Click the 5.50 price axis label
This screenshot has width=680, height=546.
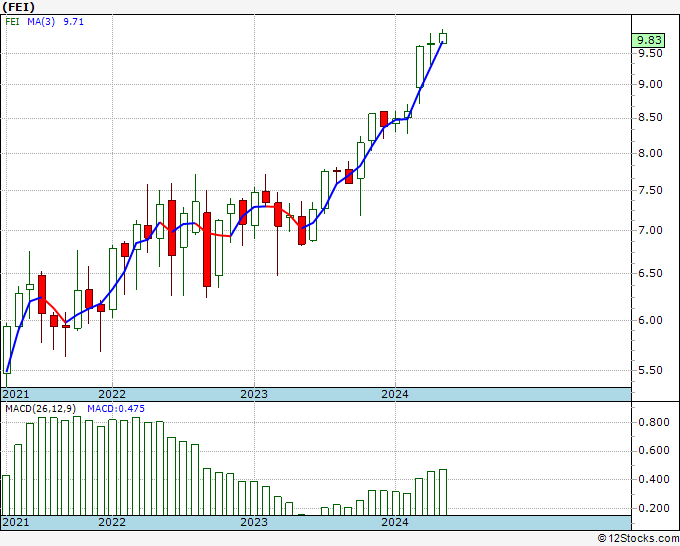(x=650, y=370)
